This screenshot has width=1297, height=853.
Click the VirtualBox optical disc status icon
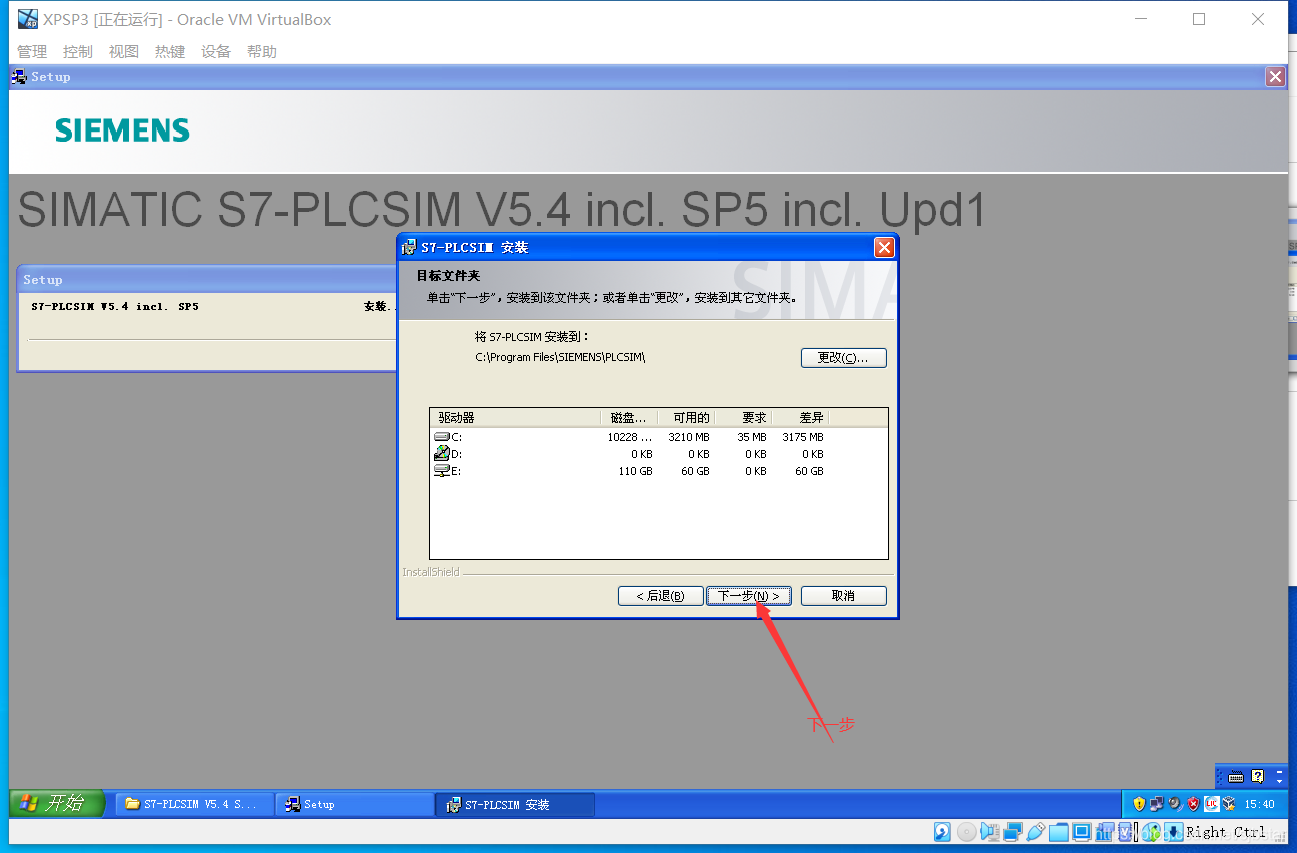(966, 831)
